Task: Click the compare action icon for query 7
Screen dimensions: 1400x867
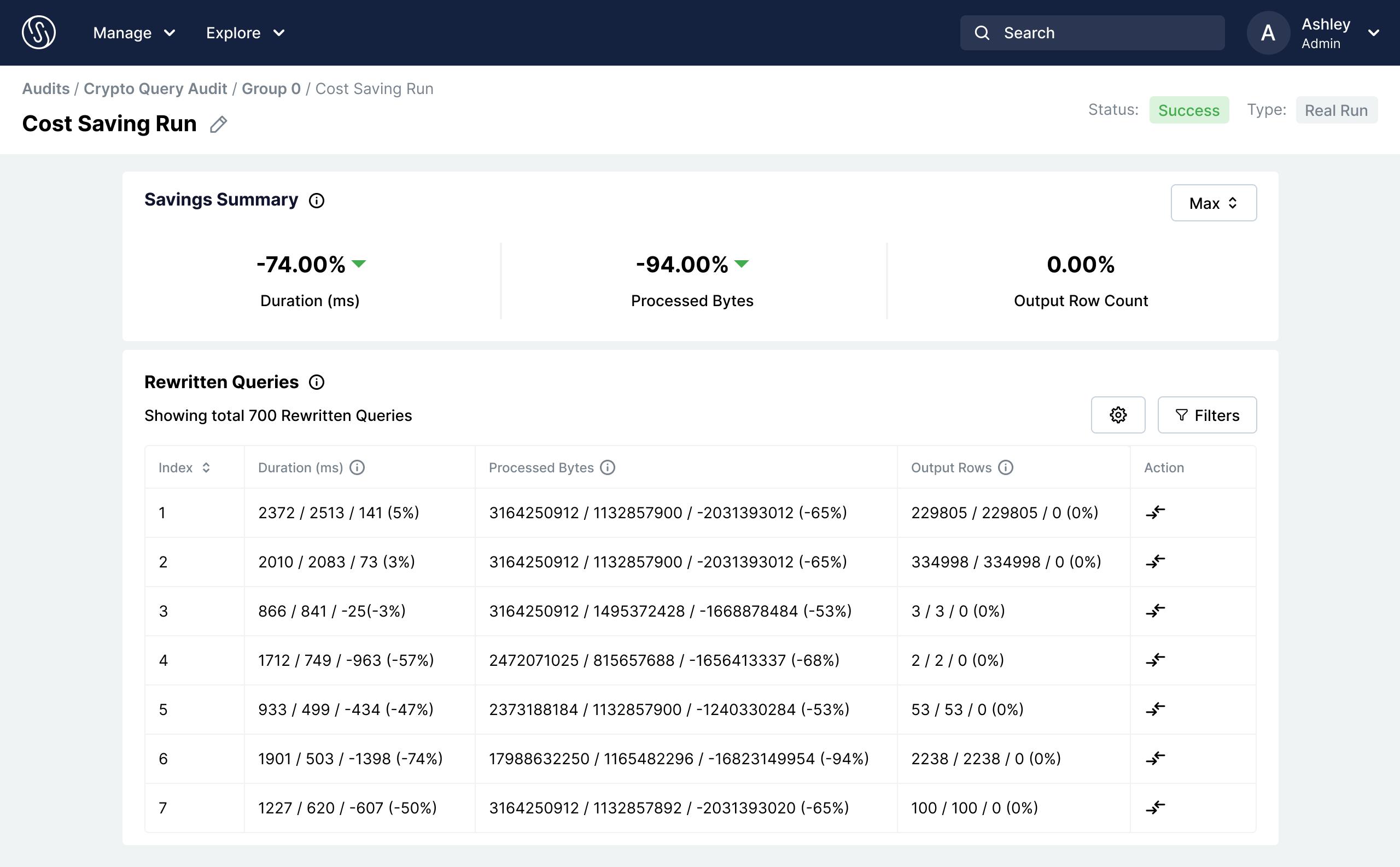Action: pyautogui.click(x=1154, y=808)
